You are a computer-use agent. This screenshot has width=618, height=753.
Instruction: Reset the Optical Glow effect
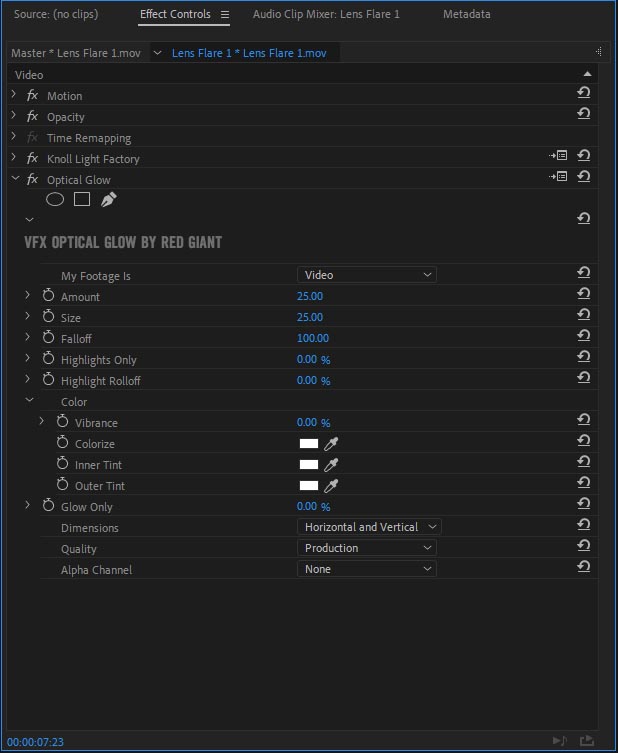583,176
